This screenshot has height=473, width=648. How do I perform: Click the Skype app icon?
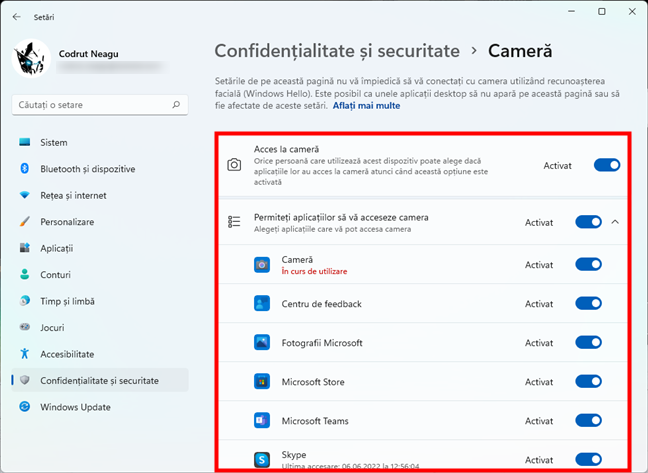[x=262, y=459]
